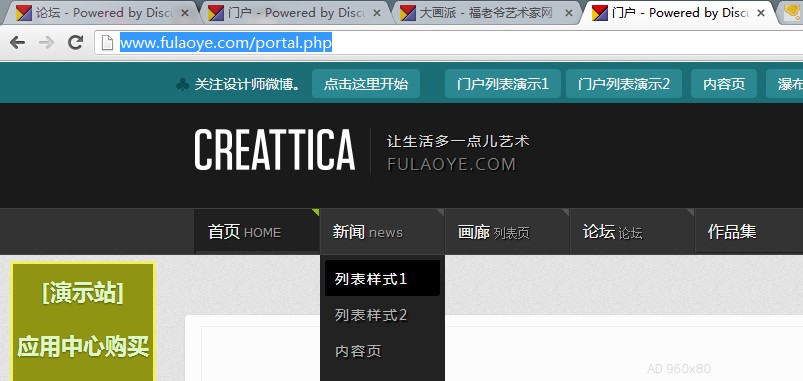Close the active 门户 tab

tap(761, 13)
